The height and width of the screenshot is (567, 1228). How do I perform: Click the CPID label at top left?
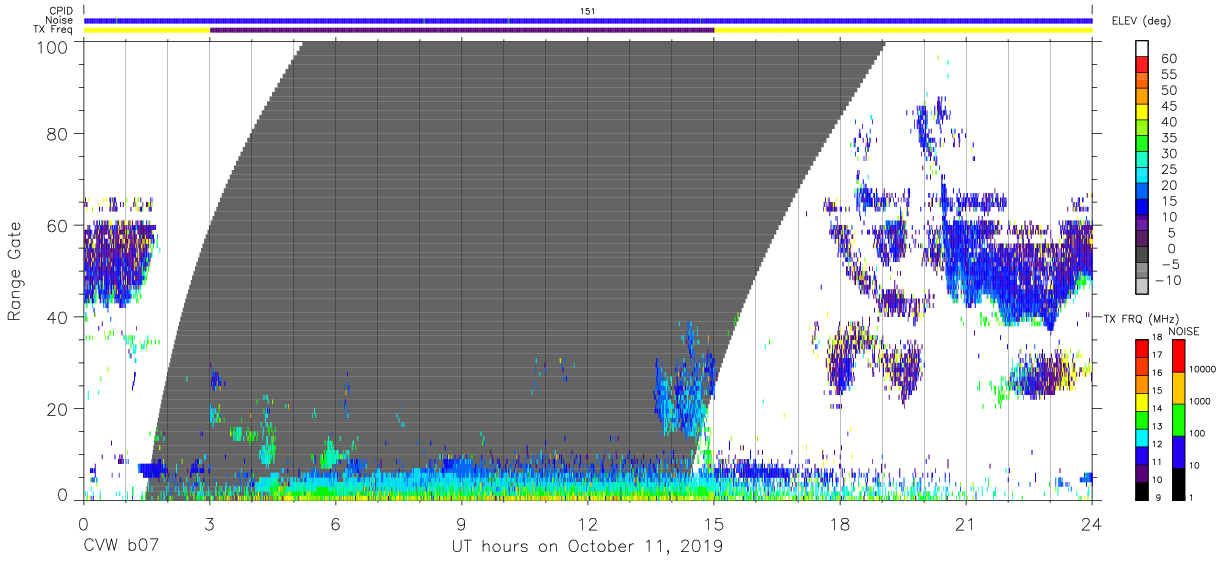(x=61, y=11)
